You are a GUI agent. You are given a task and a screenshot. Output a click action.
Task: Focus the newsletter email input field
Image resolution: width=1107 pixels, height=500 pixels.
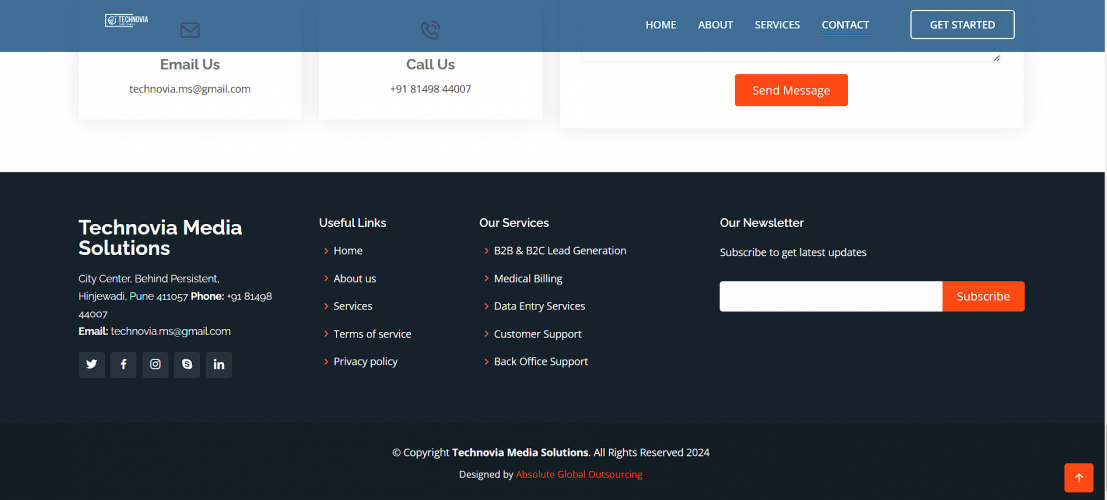click(x=831, y=297)
